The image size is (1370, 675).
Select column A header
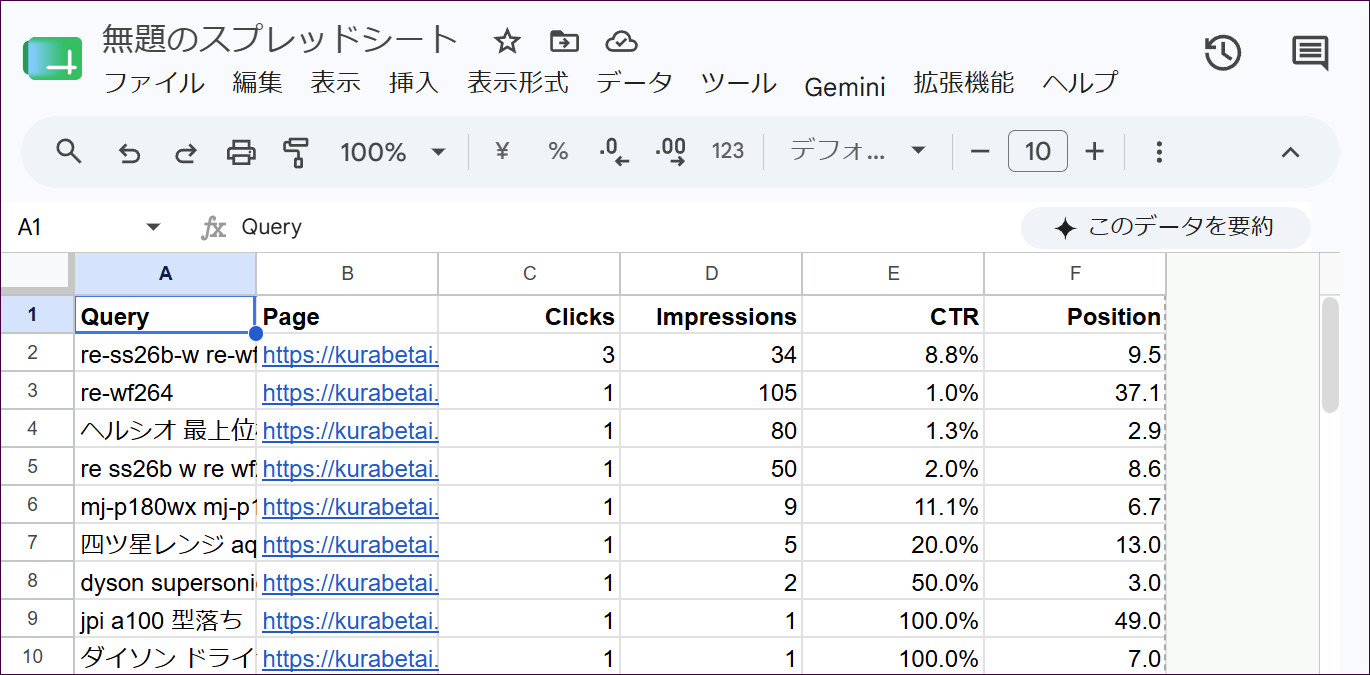coord(165,273)
